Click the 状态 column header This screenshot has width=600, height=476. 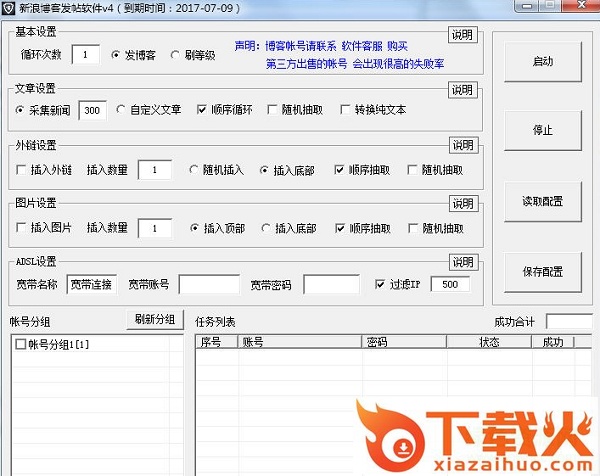pyautogui.click(x=489, y=342)
